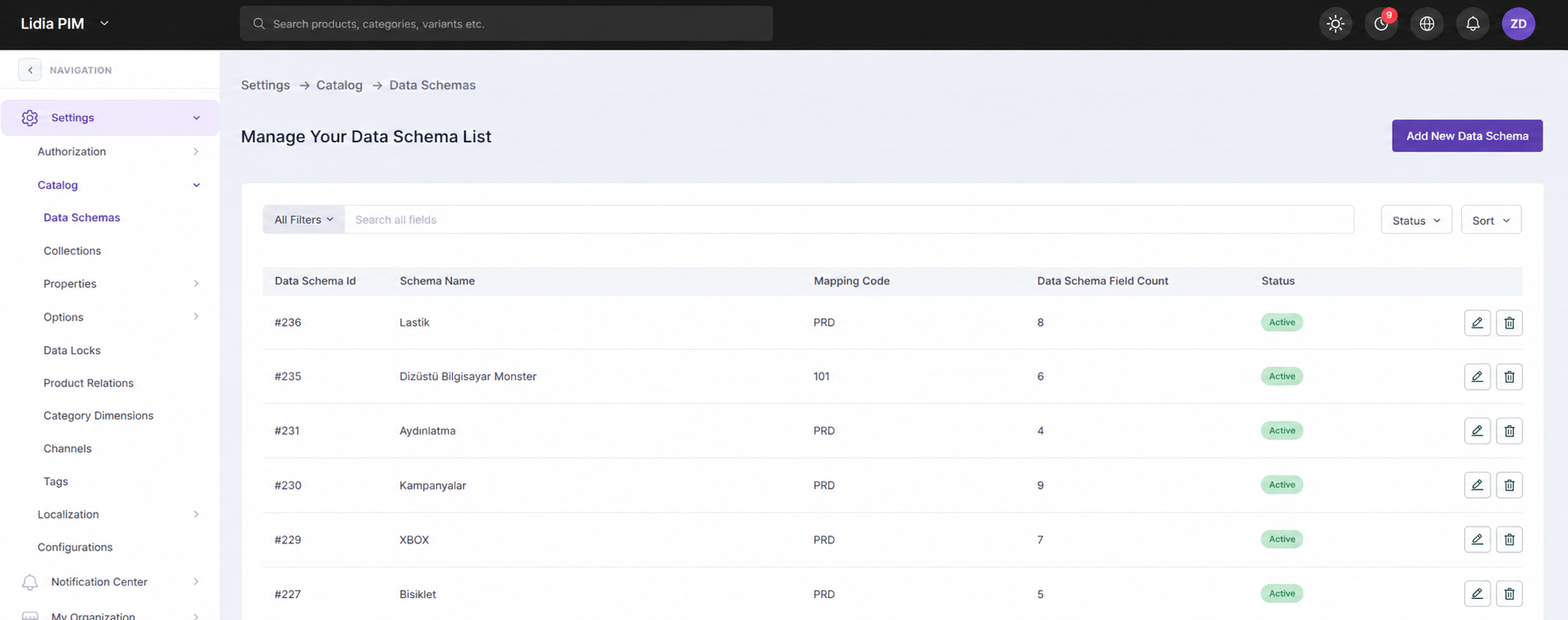
Task: Click the Search all fields input
Action: click(848, 220)
